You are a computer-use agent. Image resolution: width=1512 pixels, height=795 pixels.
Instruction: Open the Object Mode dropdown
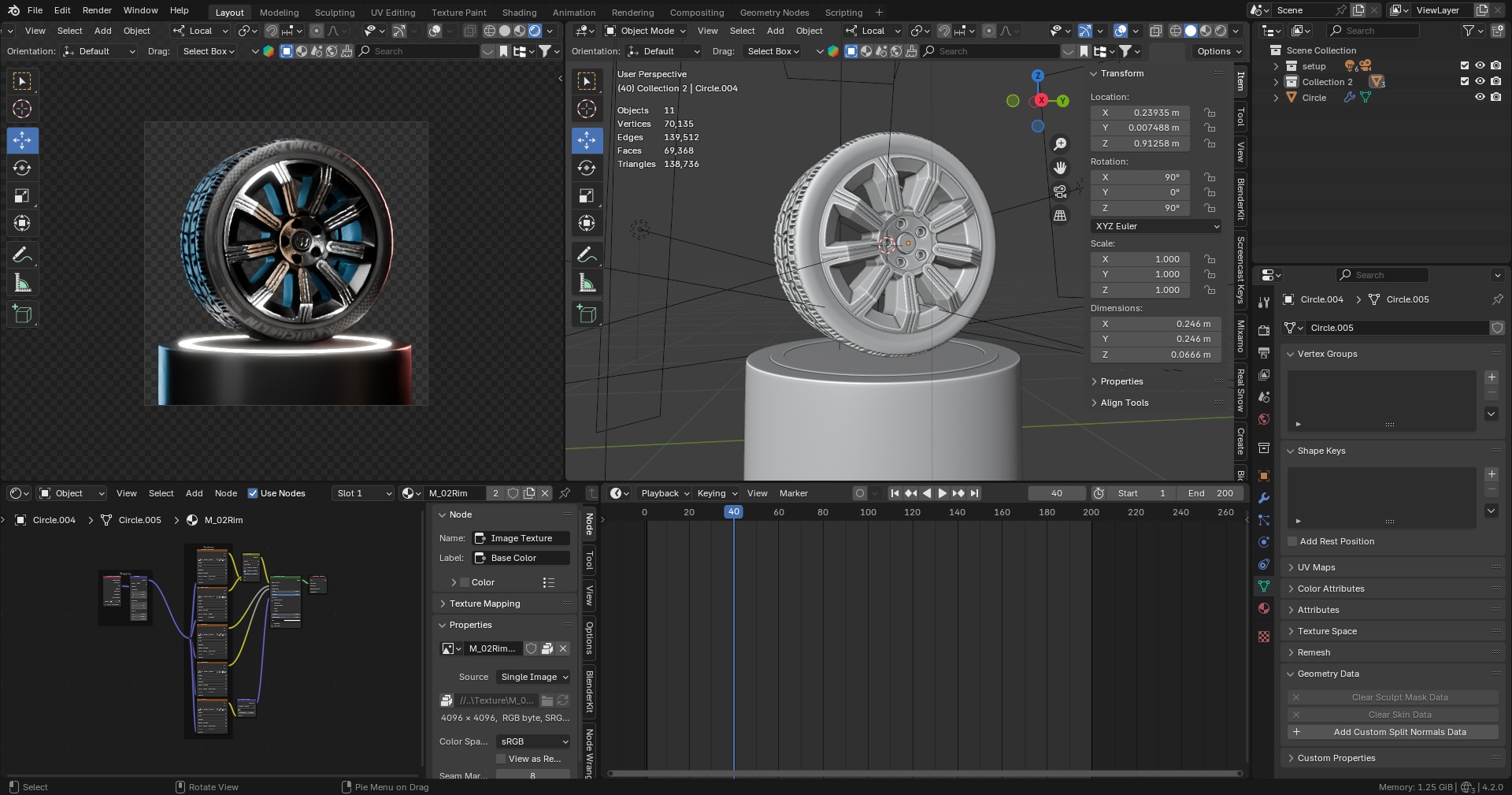[x=646, y=31]
